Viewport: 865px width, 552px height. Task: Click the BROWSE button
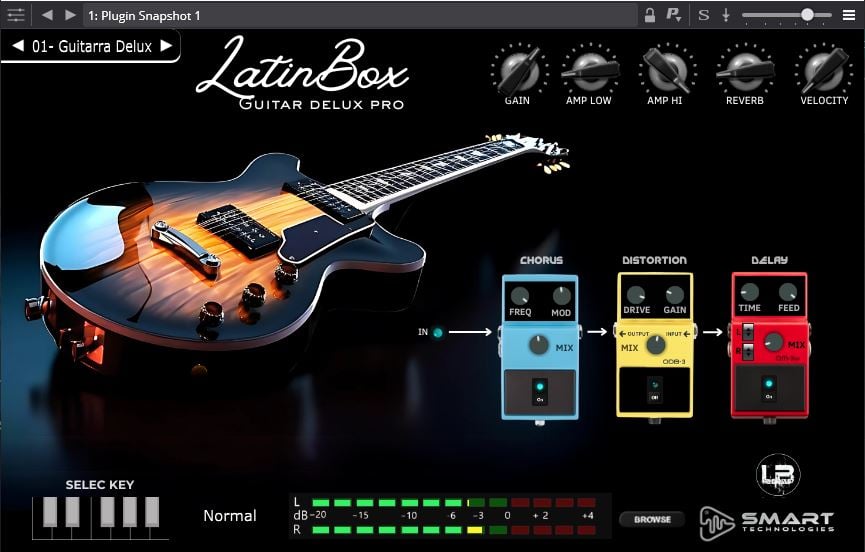652,519
